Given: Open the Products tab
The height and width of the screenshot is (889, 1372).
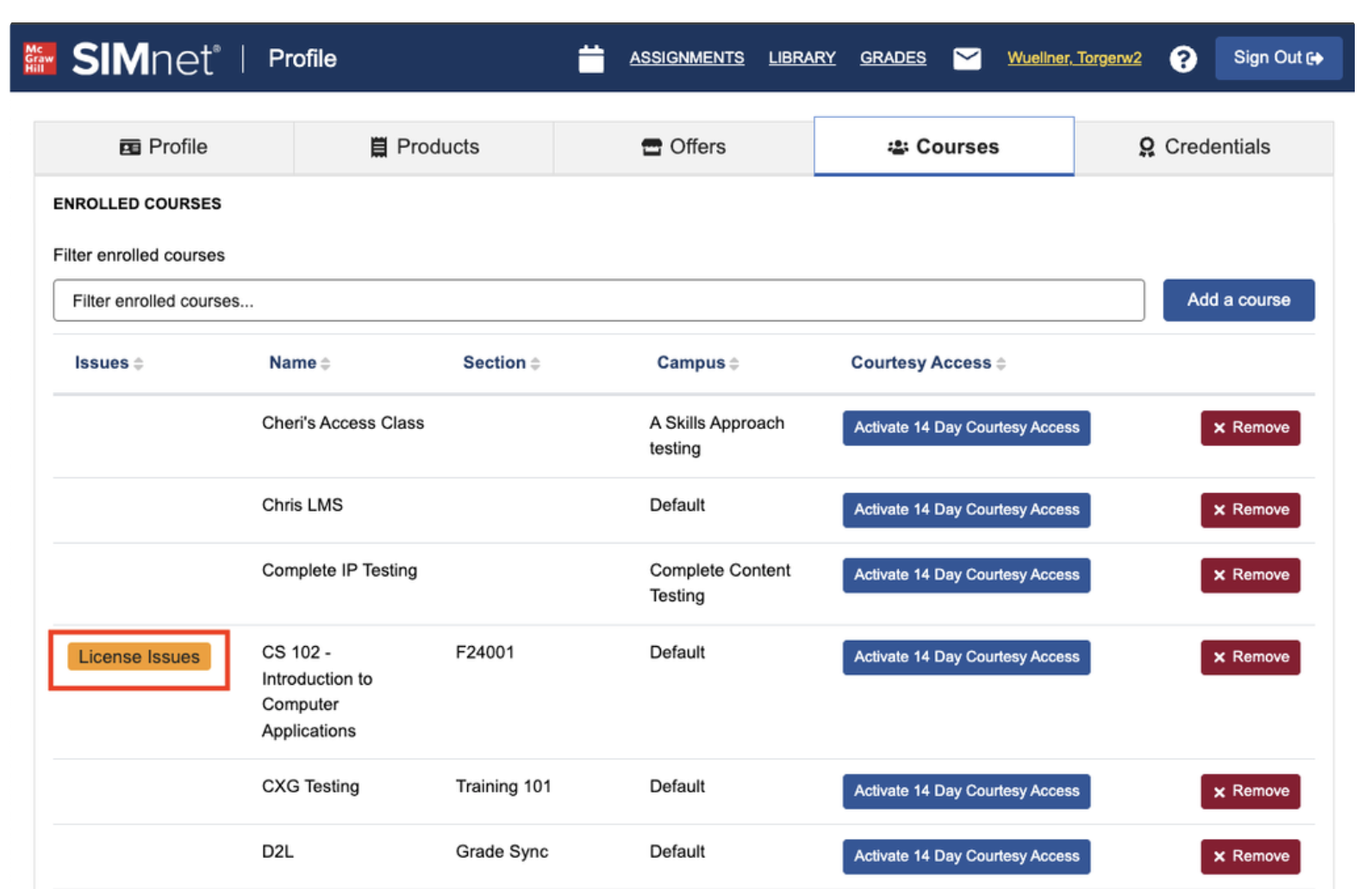Looking at the screenshot, I should [424, 147].
